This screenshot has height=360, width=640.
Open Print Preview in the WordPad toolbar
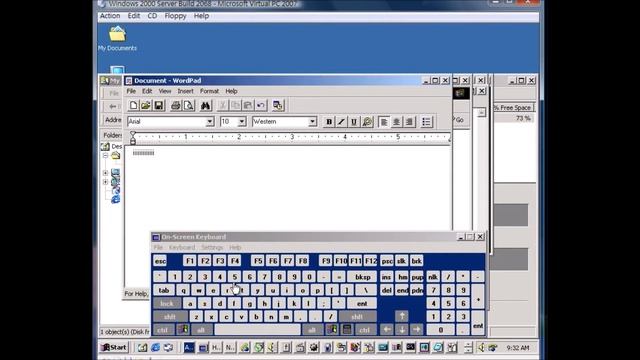pyautogui.click(x=189, y=105)
